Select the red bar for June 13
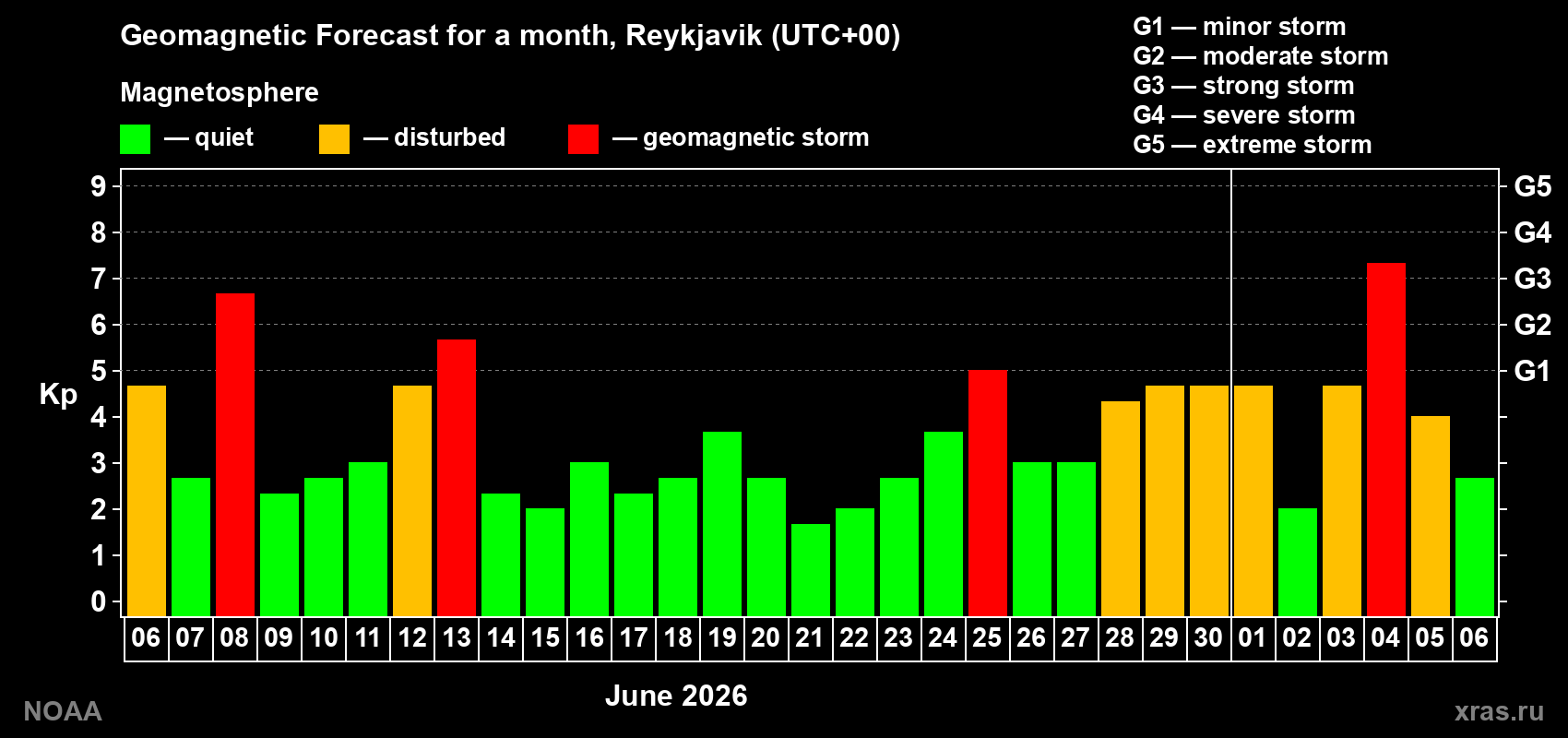This screenshot has height=738, width=1568. pyautogui.click(x=457, y=478)
